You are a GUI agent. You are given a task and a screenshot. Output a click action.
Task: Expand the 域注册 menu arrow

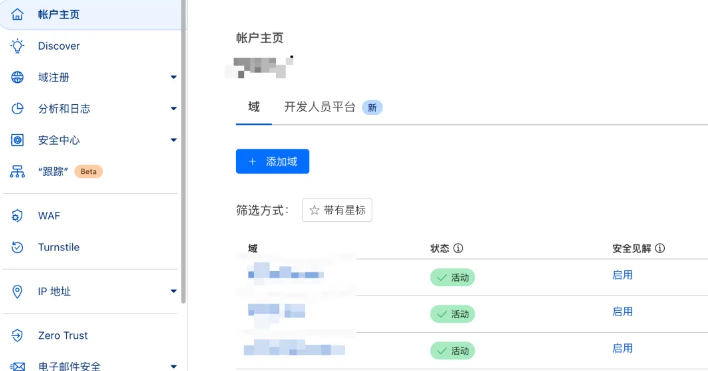click(173, 77)
